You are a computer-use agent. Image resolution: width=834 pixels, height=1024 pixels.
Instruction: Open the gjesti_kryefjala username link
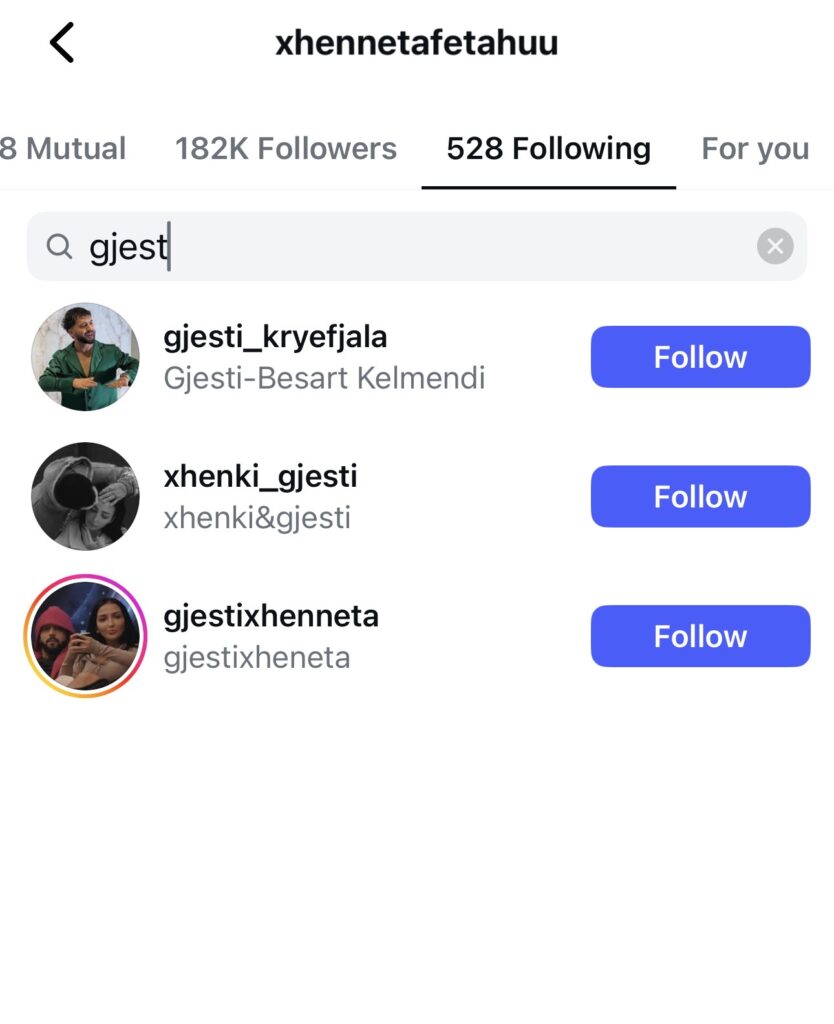[275, 337]
